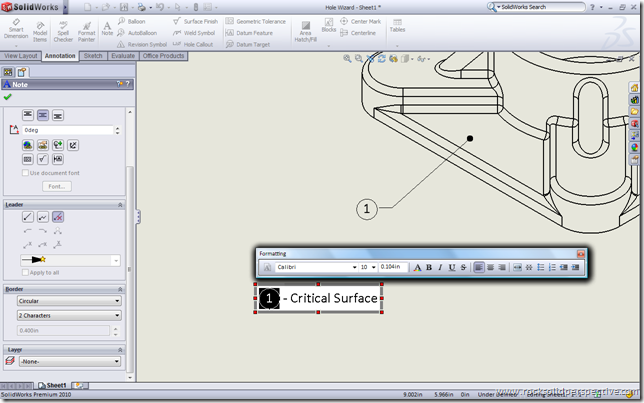This screenshot has height=403, width=644.
Task: Click the Insert Hyperlink icon in Note panel
Action: click(28, 145)
